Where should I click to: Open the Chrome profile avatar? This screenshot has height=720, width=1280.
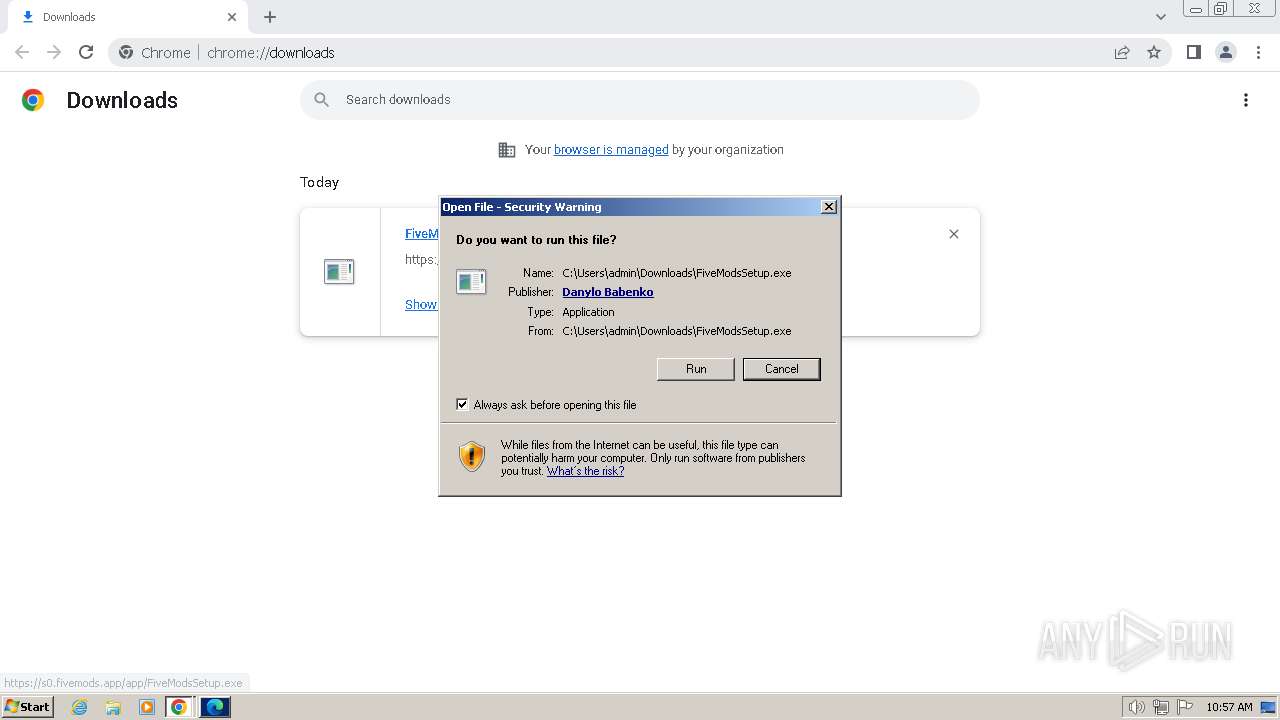[x=1225, y=52]
